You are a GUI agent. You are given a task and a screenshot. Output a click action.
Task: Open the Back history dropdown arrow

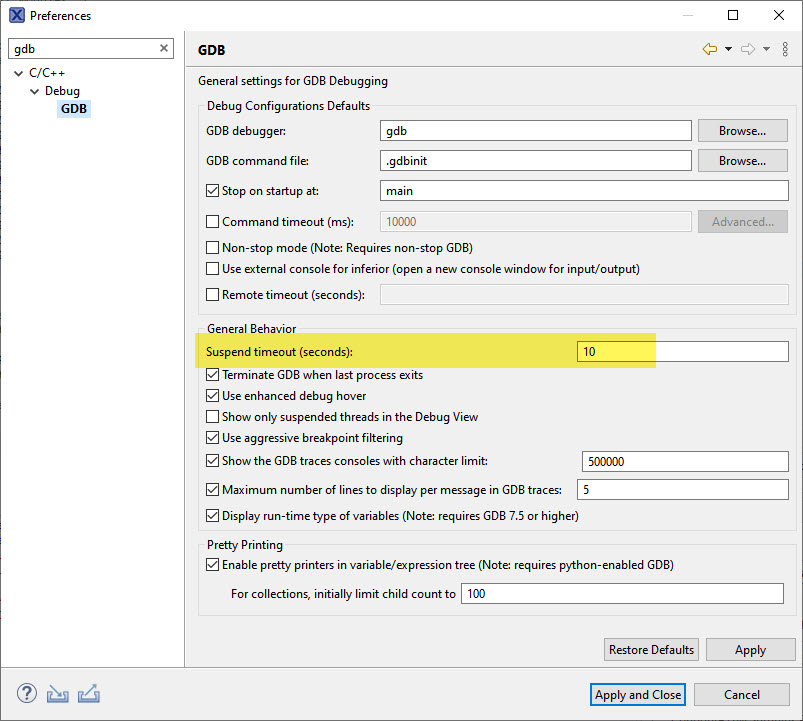pos(728,49)
